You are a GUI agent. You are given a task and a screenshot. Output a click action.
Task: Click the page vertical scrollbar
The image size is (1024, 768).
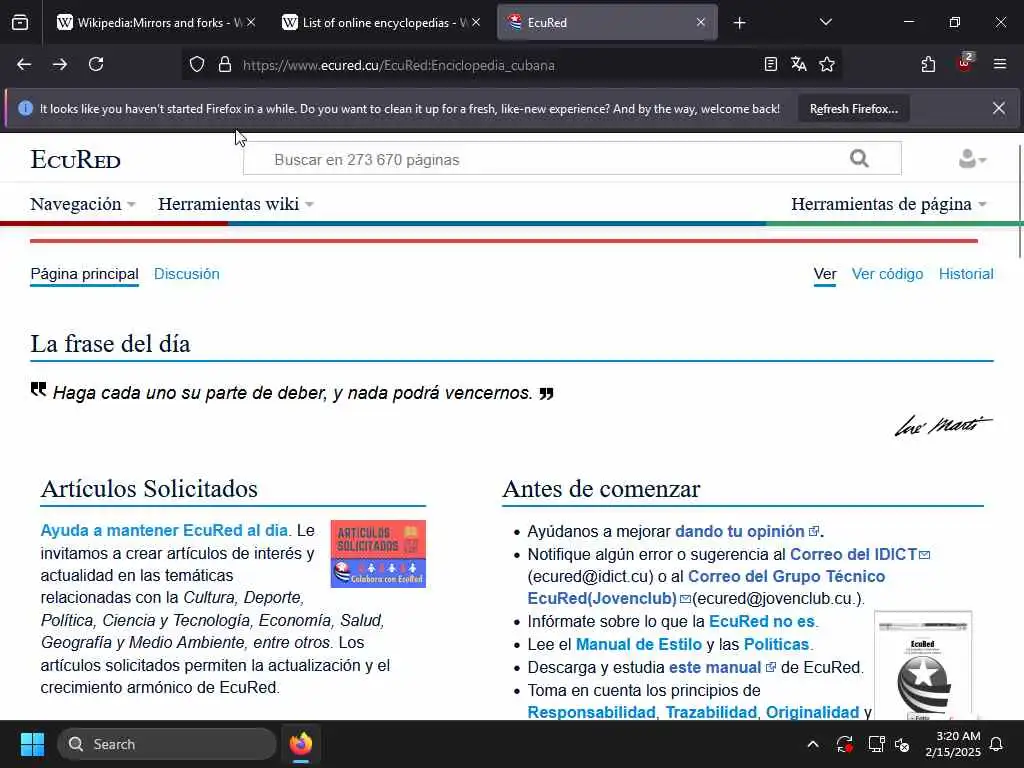1019,201
